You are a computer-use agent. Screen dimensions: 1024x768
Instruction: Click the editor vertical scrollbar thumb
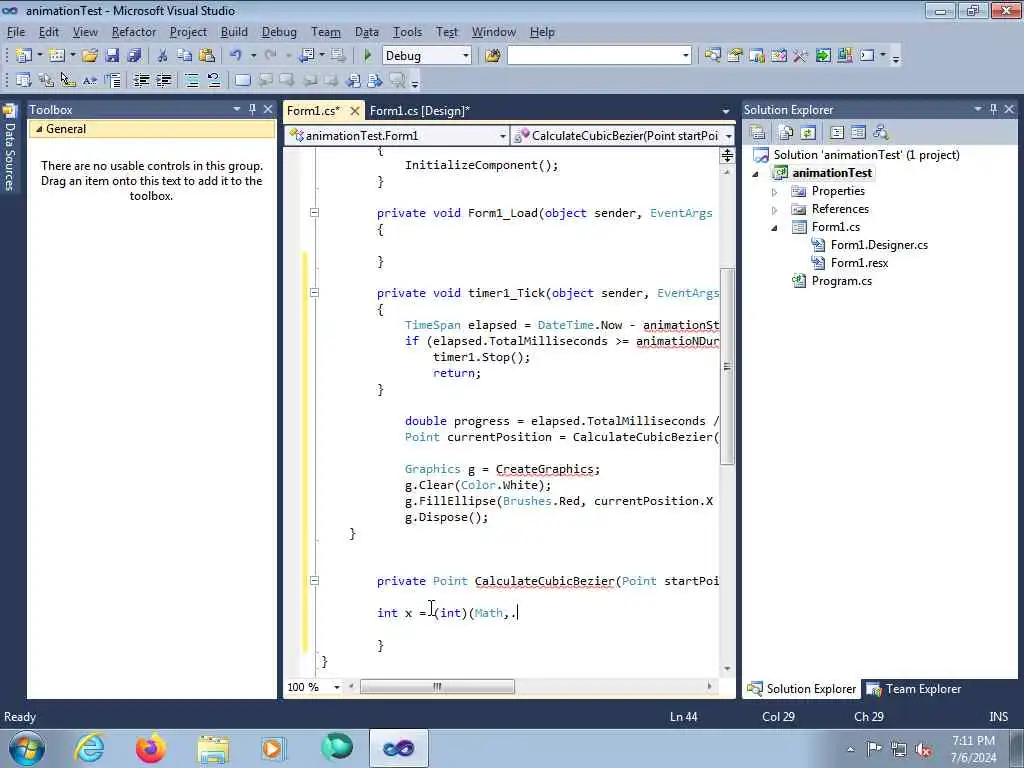tap(727, 366)
